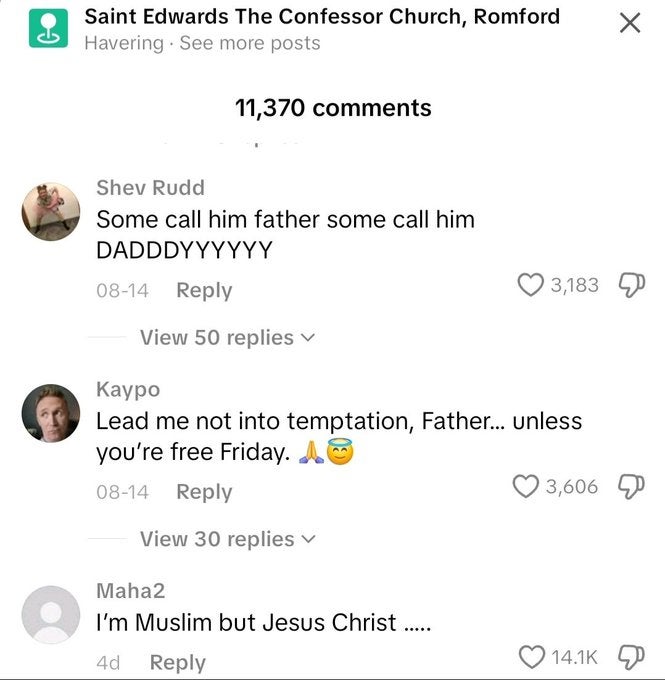Open Kaypo's profile picture
665x680 pixels.
click(x=51, y=412)
